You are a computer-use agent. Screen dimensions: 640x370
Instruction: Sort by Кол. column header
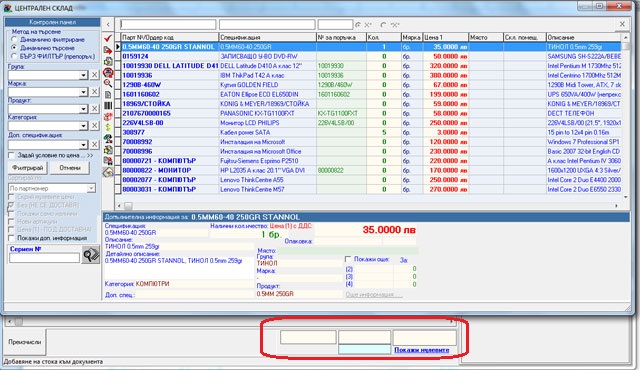tap(383, 38)
